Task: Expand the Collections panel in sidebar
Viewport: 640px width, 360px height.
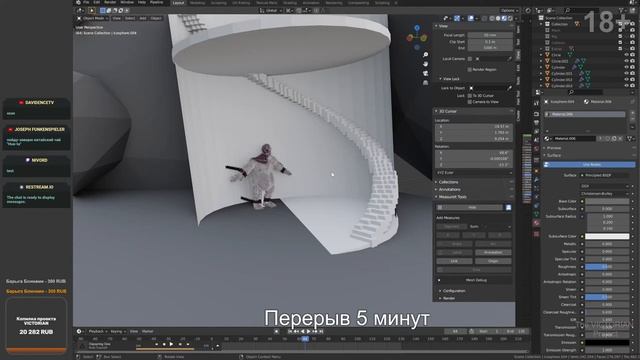Action: pyautogui.click(x=436, y=182)
